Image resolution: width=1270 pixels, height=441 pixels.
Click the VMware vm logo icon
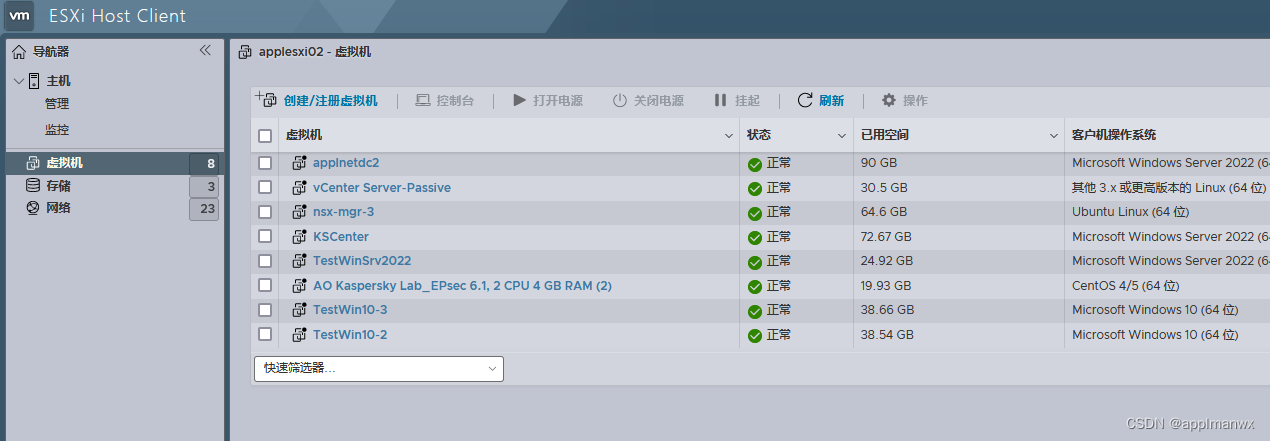(x=20, y=16)
